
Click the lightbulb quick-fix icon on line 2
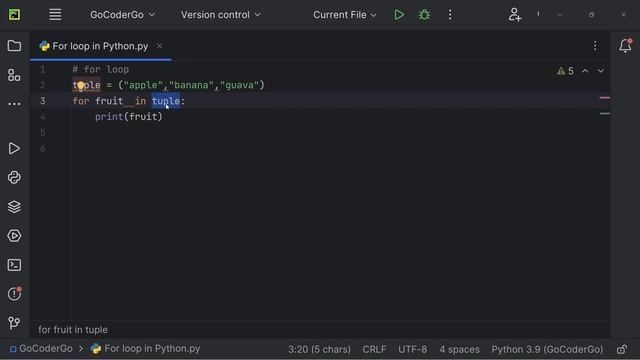[x=81, y=85]
